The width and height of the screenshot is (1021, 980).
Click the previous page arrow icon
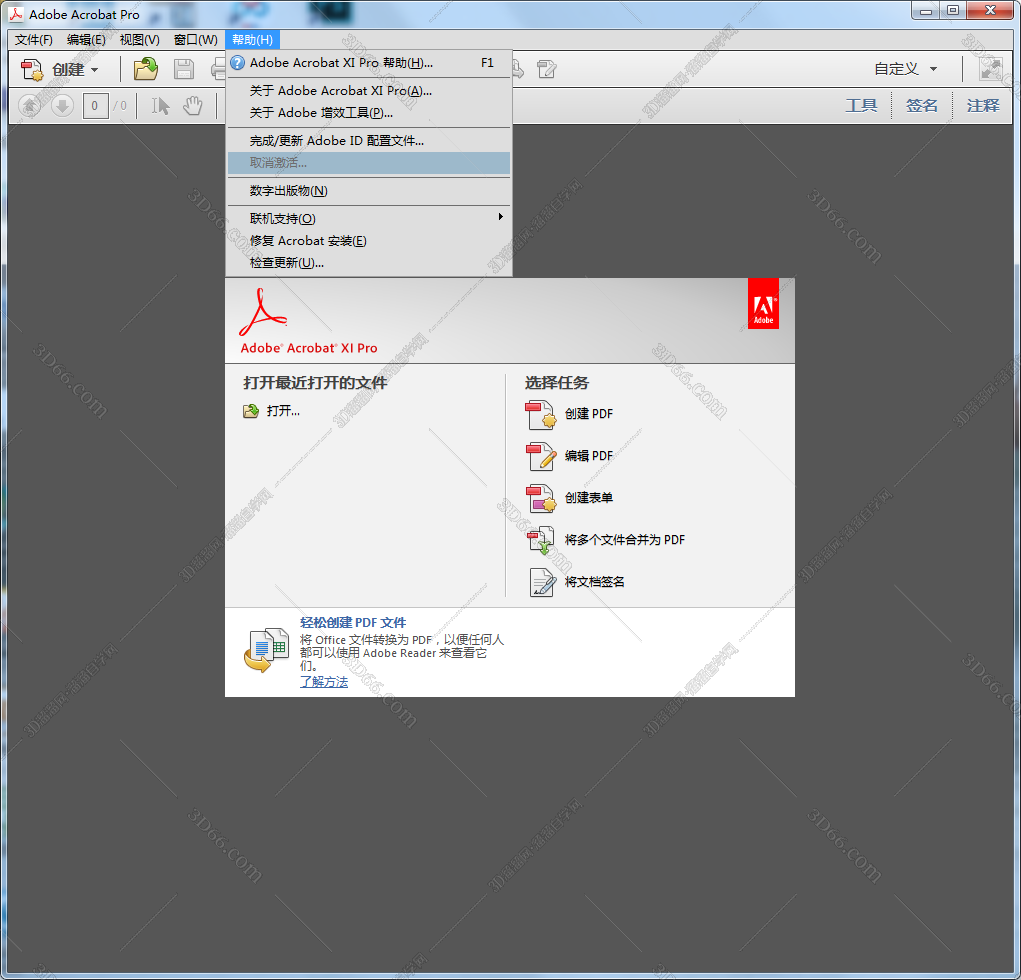(29, 105)
